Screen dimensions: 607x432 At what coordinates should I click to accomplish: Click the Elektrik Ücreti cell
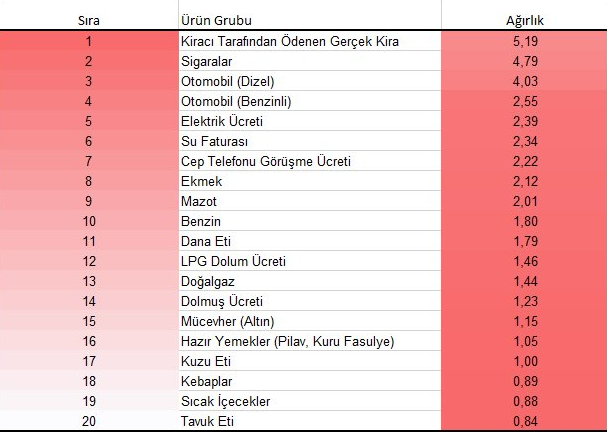click(x=310, y=121)
